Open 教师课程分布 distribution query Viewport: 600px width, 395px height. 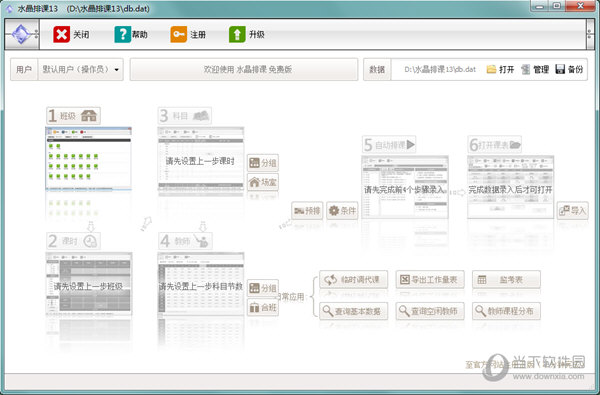tap(506, 311)
